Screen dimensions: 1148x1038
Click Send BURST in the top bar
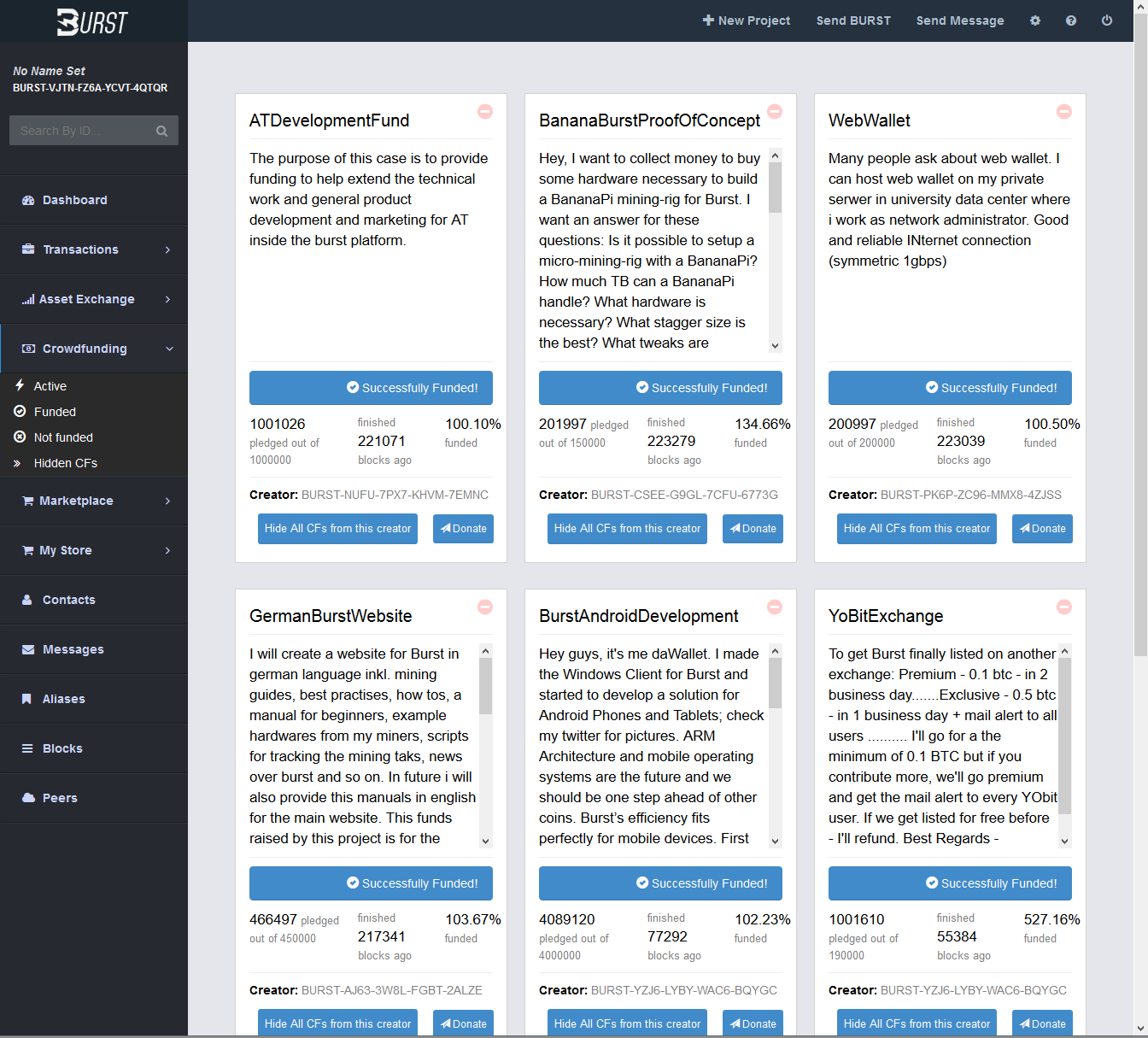[853, 21]
